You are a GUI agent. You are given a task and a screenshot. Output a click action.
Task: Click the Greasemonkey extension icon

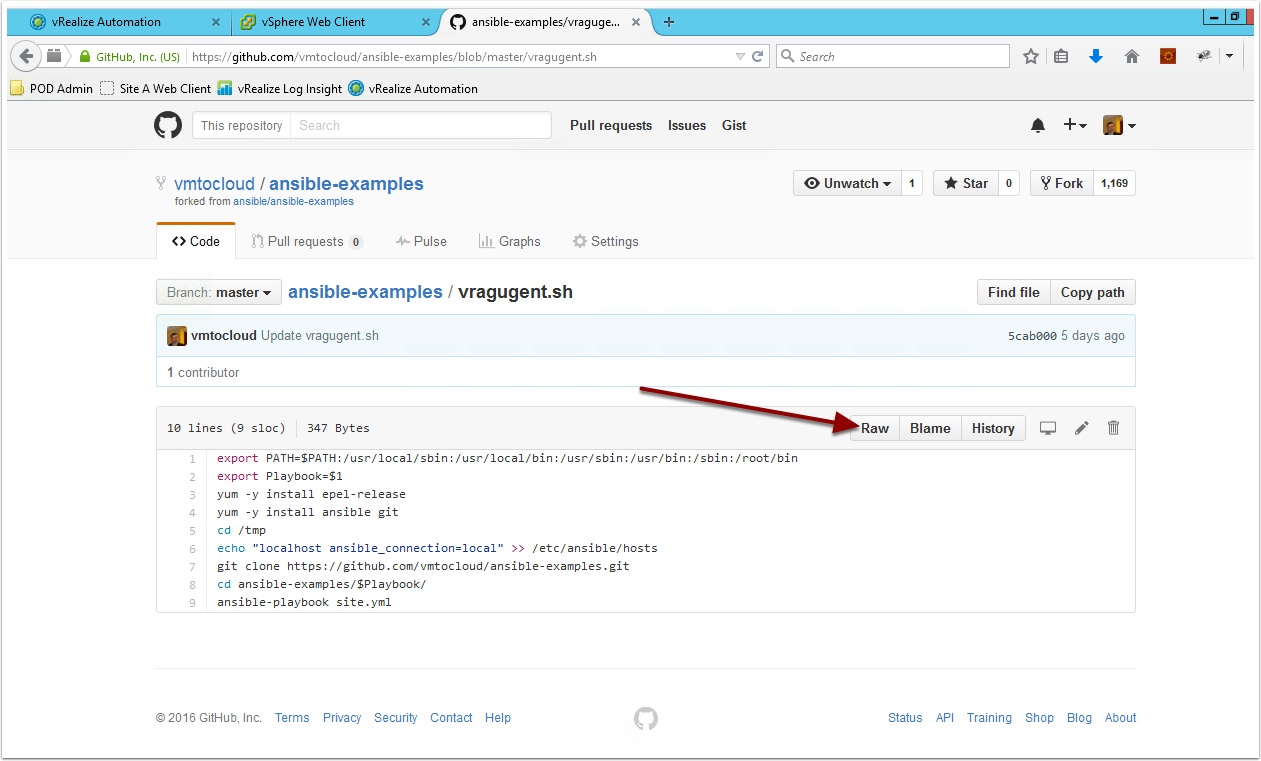(1204, 57)
